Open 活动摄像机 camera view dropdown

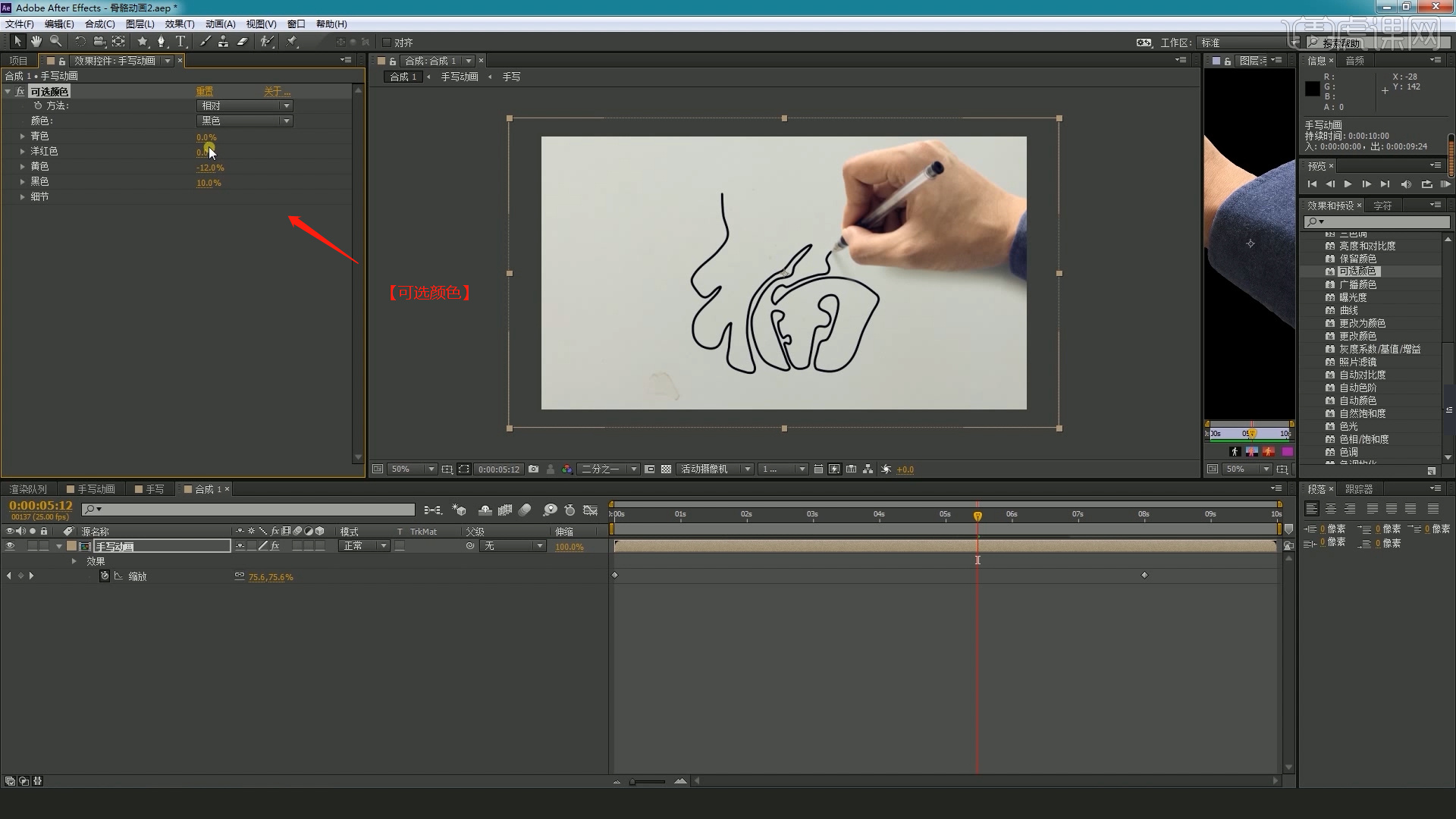point(714,469)
